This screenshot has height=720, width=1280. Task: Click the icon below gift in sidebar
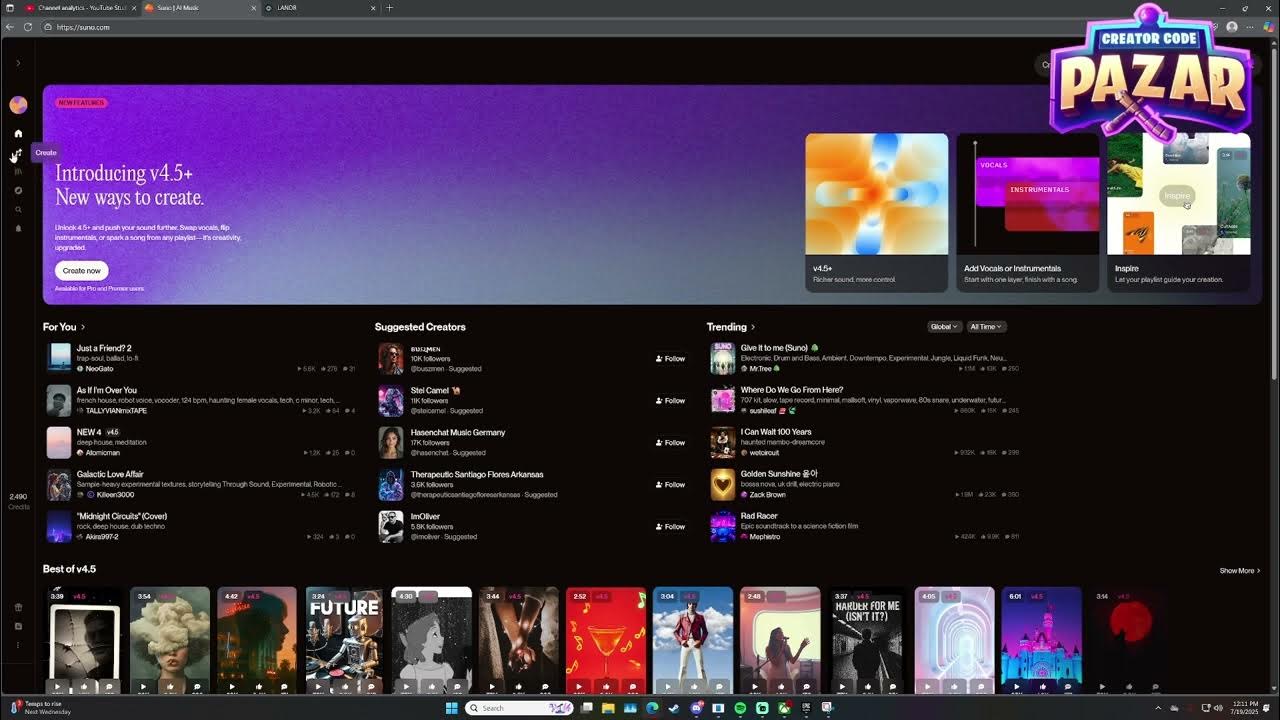tap(18, 626)
